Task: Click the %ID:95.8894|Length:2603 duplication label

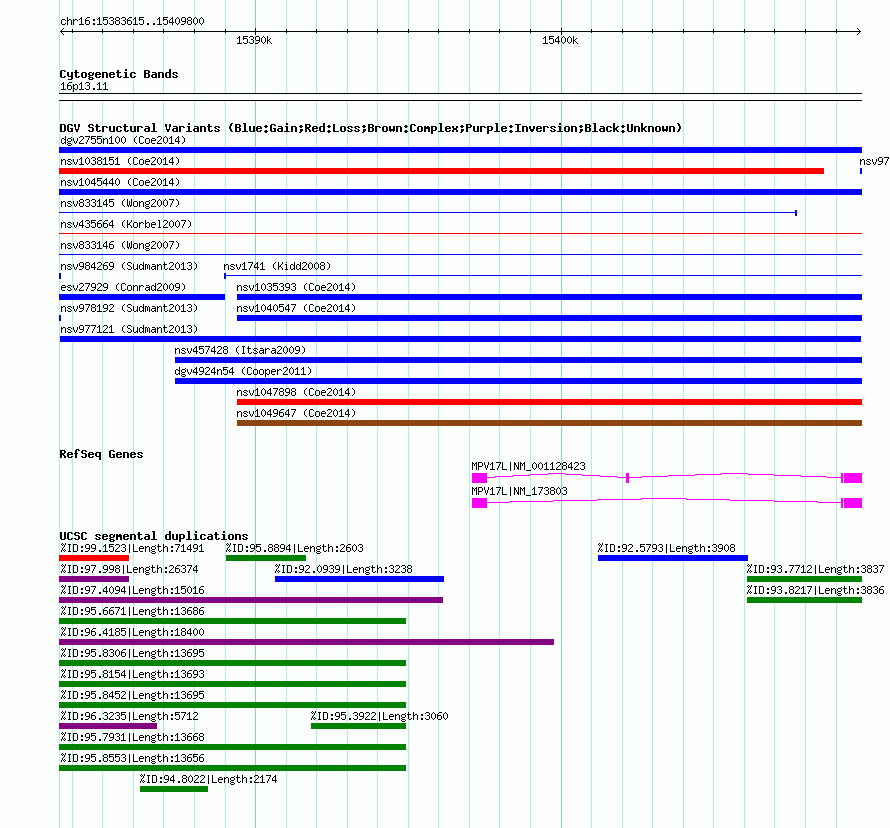Action: point(294,548)
